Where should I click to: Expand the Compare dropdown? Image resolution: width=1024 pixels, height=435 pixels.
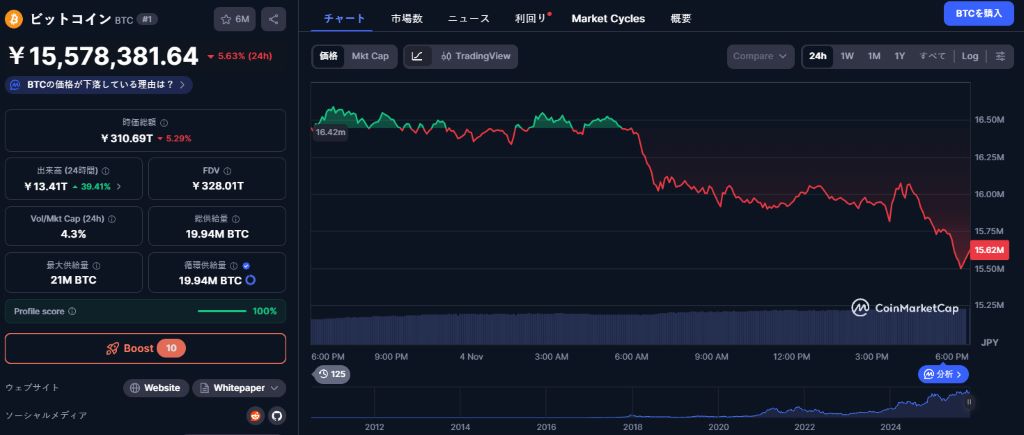pyautogui.click(x=760, y=56)
